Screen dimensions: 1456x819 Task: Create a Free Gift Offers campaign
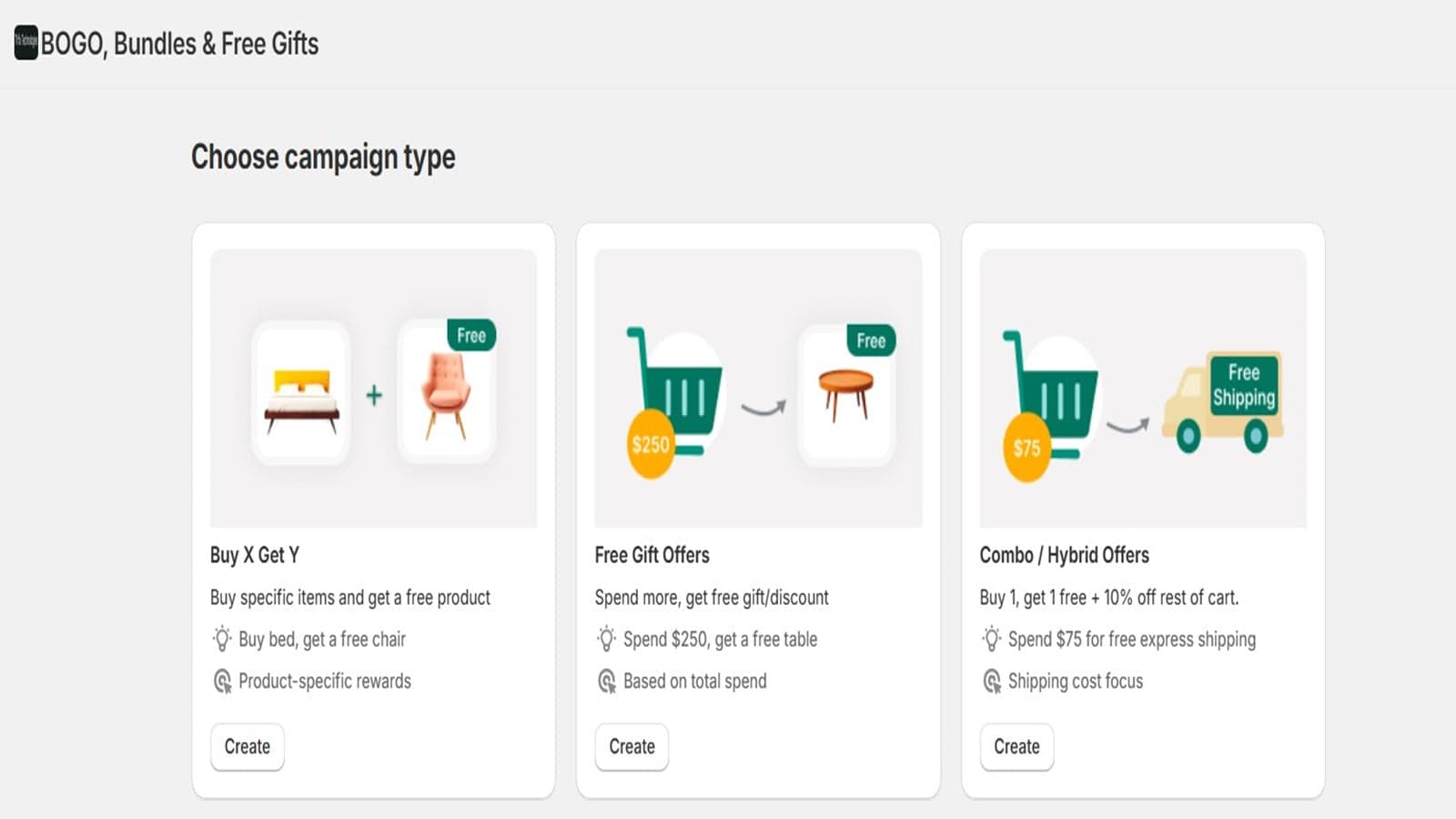[632, 746]
